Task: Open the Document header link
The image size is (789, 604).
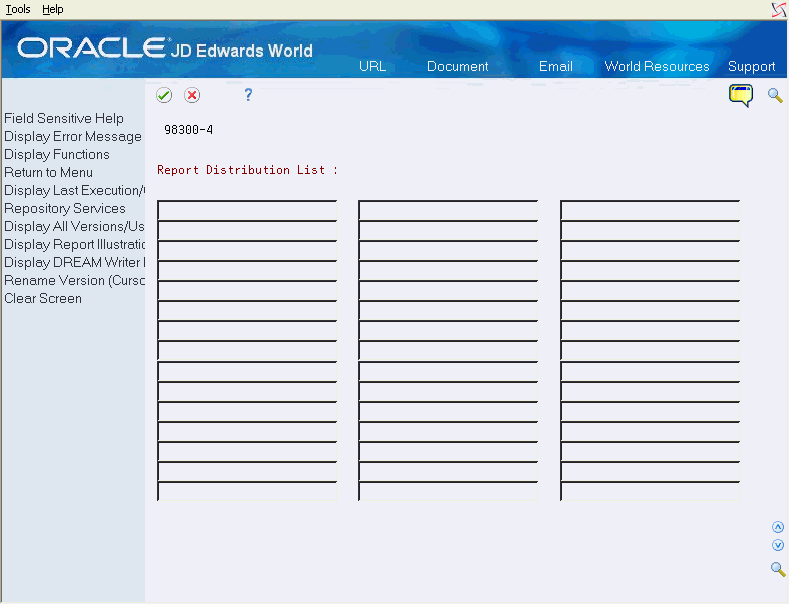Action: pyautogui.click(x=457, y=66)
